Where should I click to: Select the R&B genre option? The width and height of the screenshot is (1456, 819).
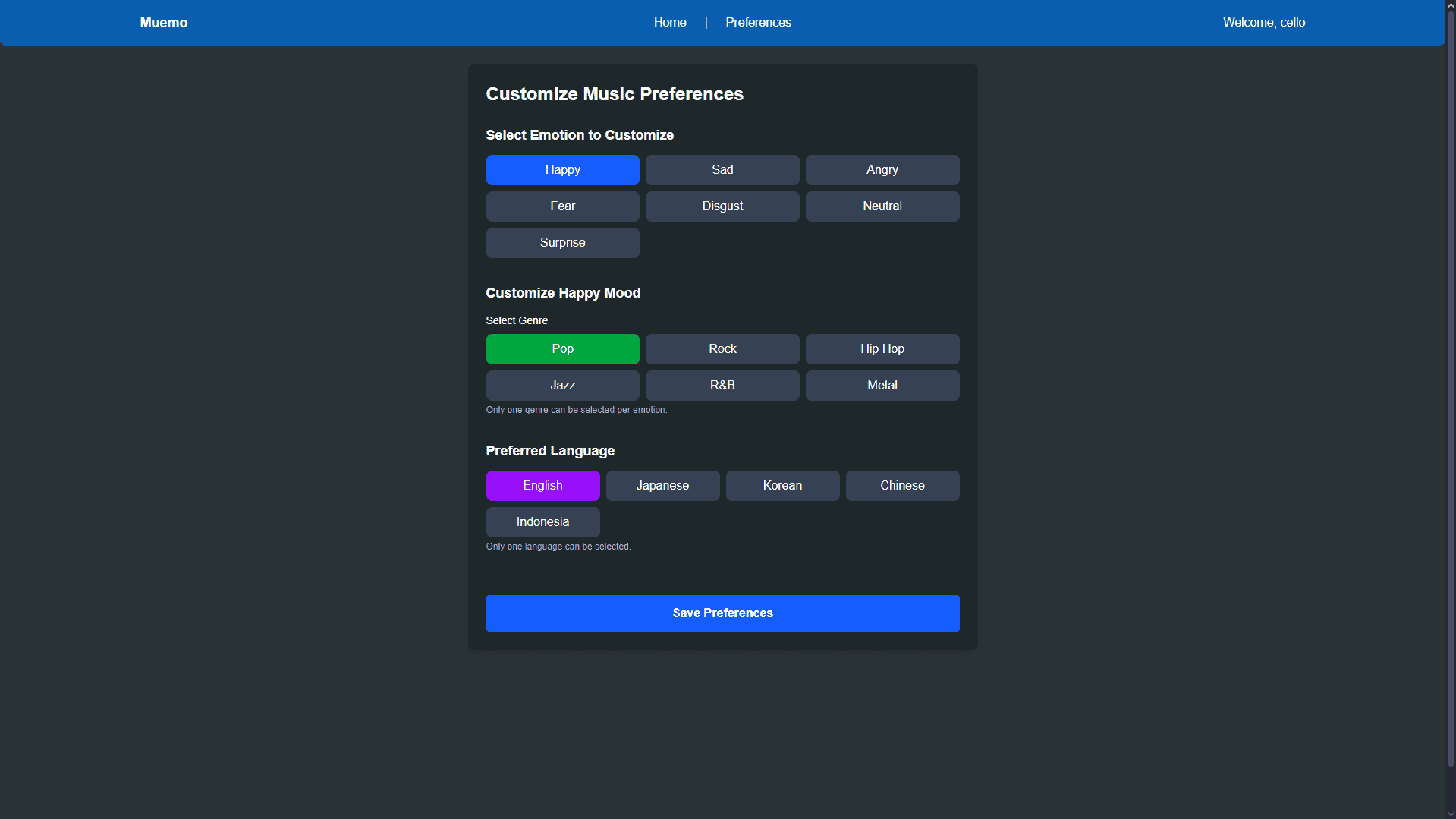tap(722, 386)
